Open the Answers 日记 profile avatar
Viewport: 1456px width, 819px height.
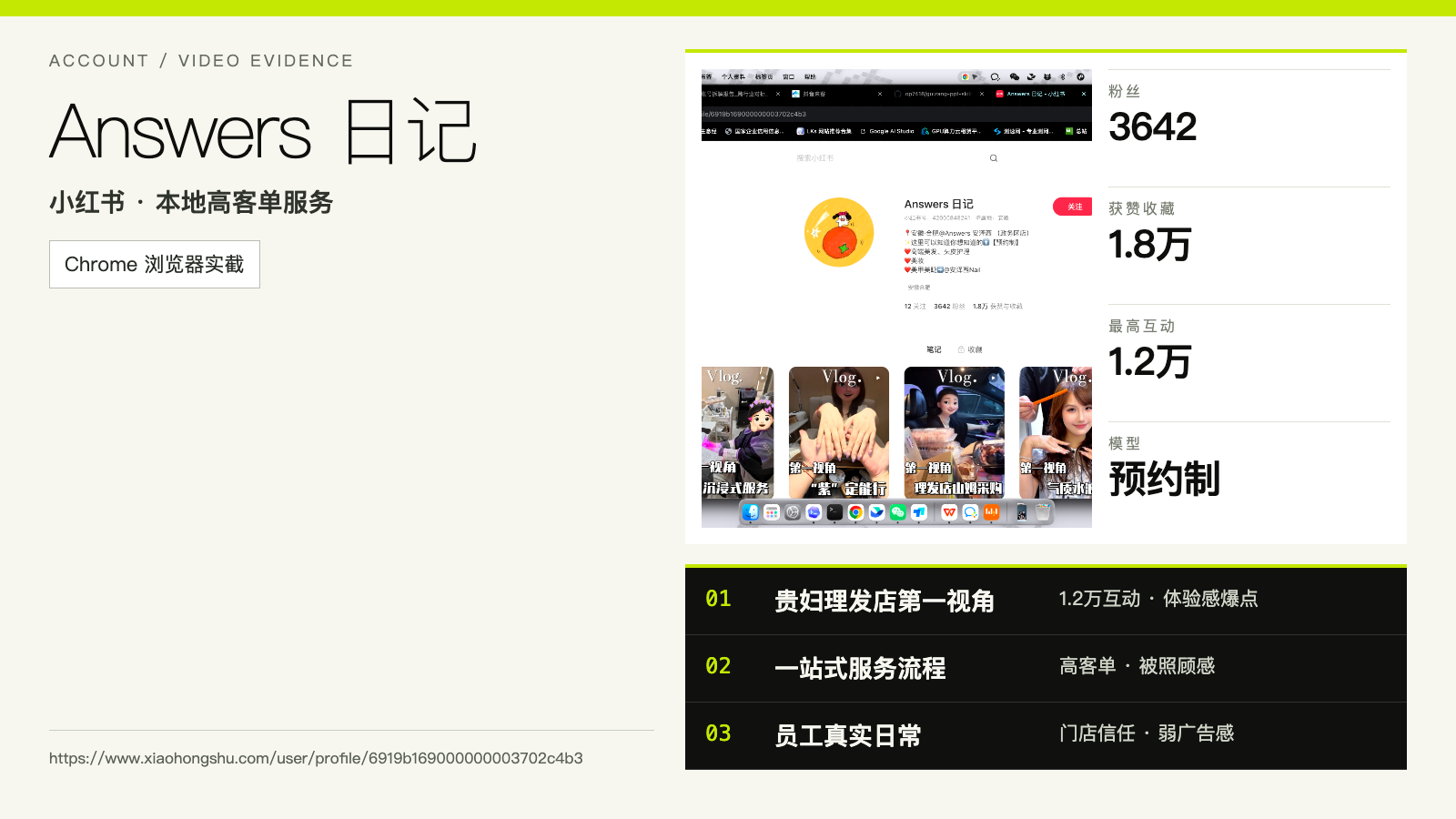click(839, 232)
